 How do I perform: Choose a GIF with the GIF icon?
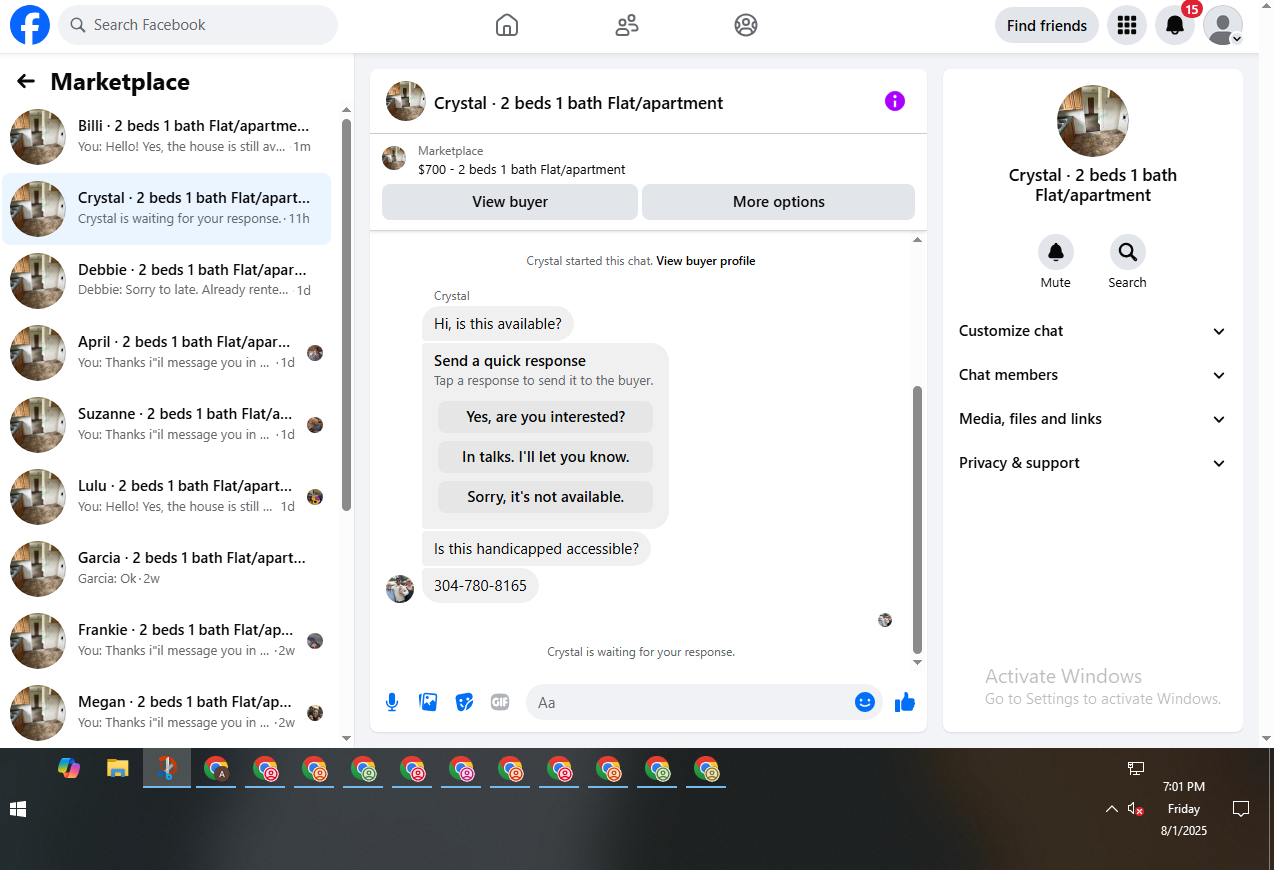[500, 702]
